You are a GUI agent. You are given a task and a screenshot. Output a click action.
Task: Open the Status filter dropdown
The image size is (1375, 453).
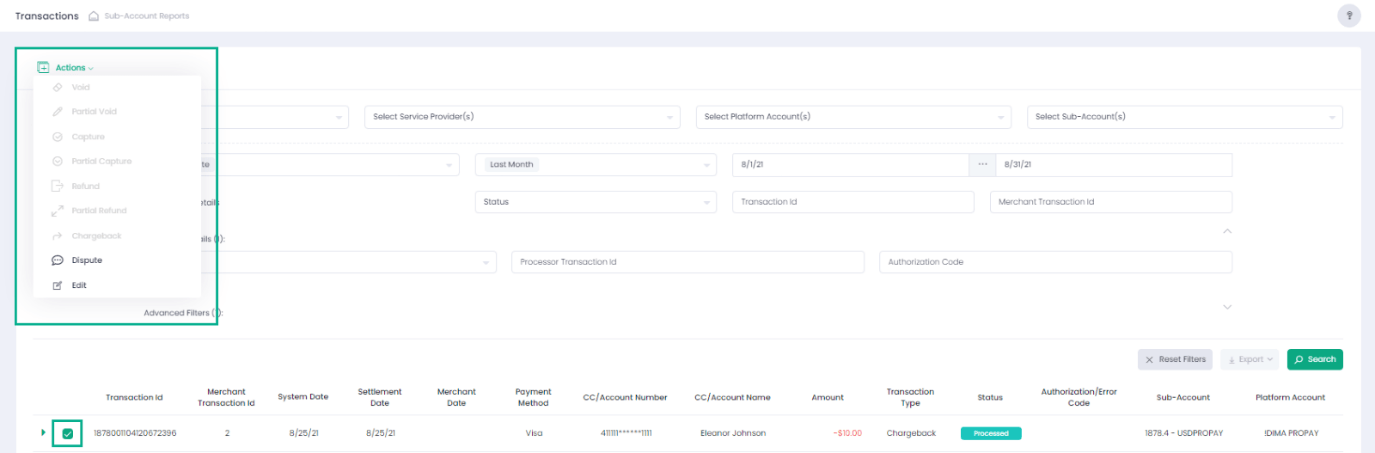tap(595, 202)
